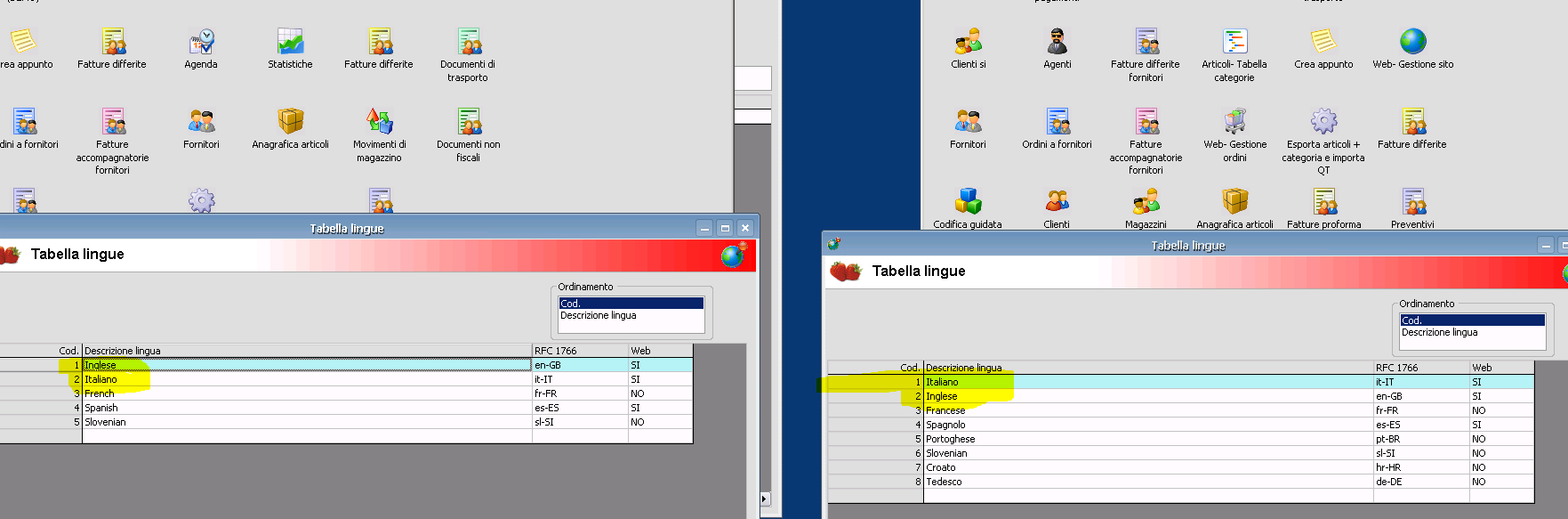Click RFC 1766 column header in right table
Viewport: 1568px width, 519px height.
(x=1421, y=368)
